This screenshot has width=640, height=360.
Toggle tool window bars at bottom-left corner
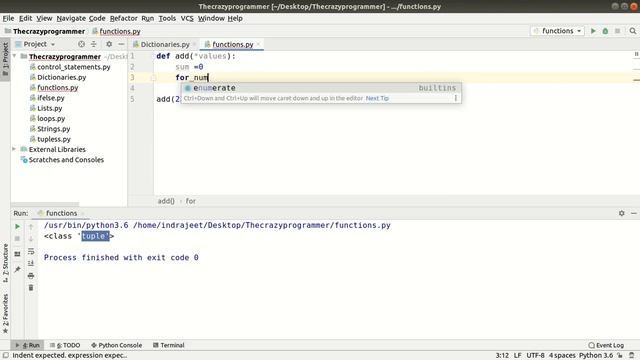(x=5, y=356)
